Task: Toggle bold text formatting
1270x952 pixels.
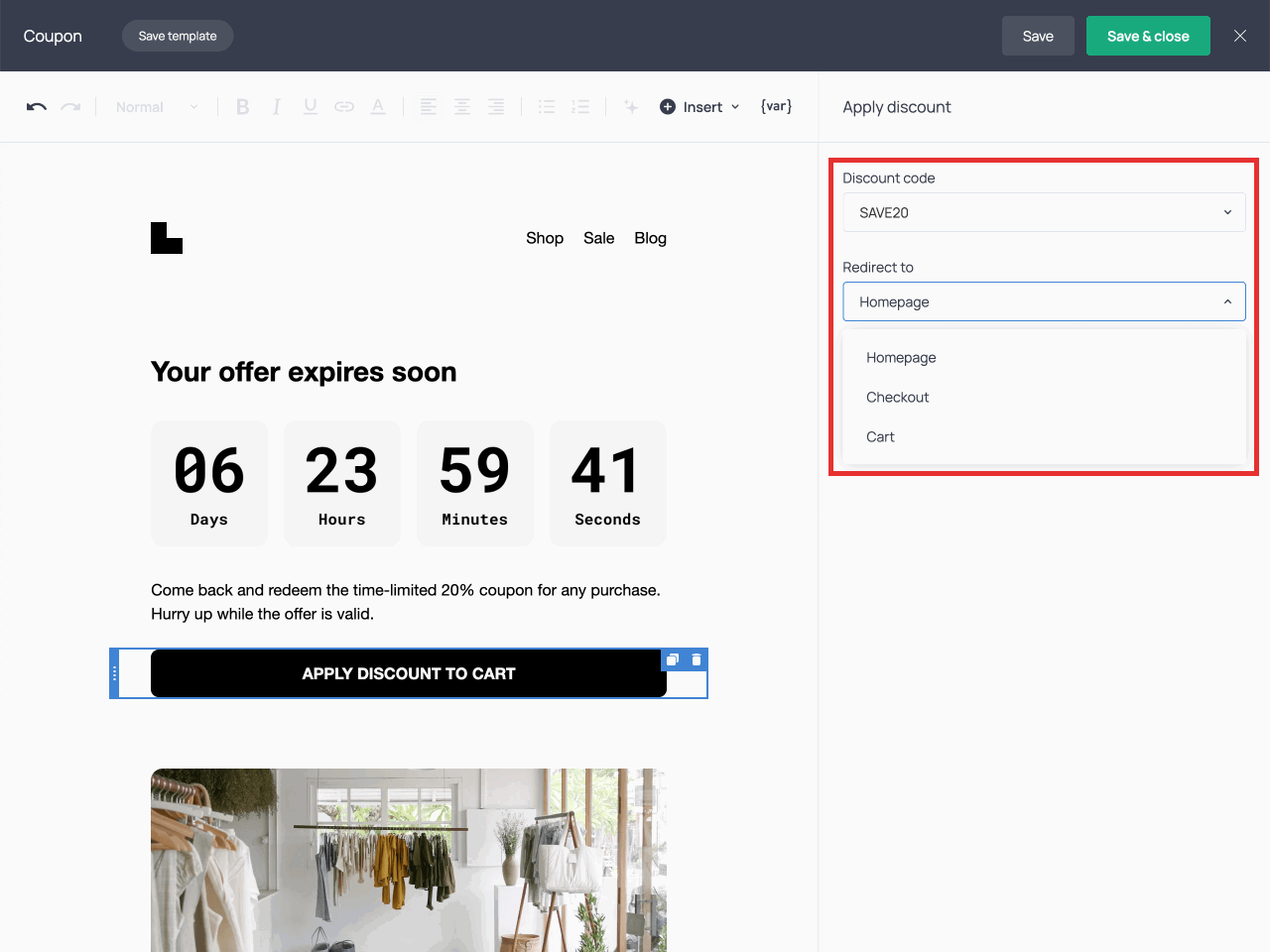Action: click(242, 107)
